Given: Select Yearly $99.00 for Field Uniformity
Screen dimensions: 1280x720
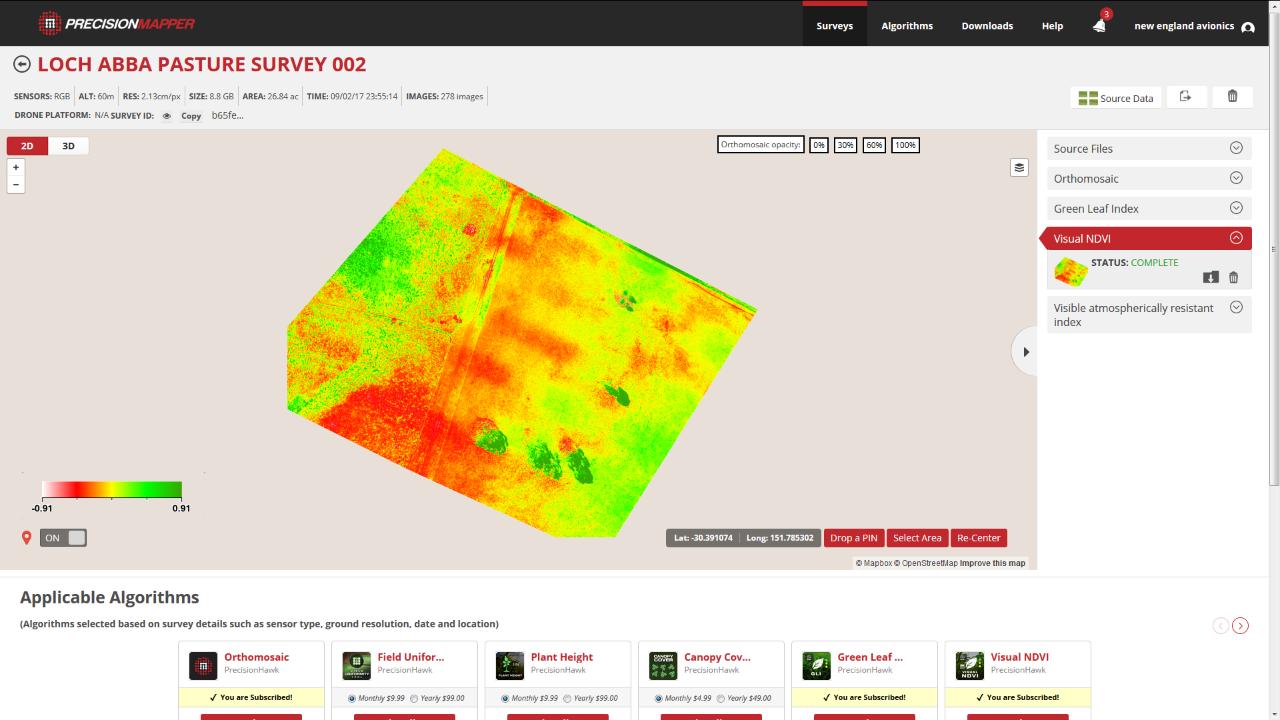Looking at the screenshot, I should coord(414,699).
